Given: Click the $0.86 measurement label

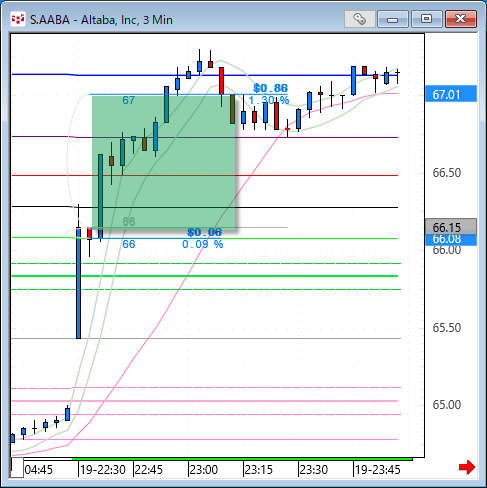Looking at the screenshot, I should (x=270, y=88).
